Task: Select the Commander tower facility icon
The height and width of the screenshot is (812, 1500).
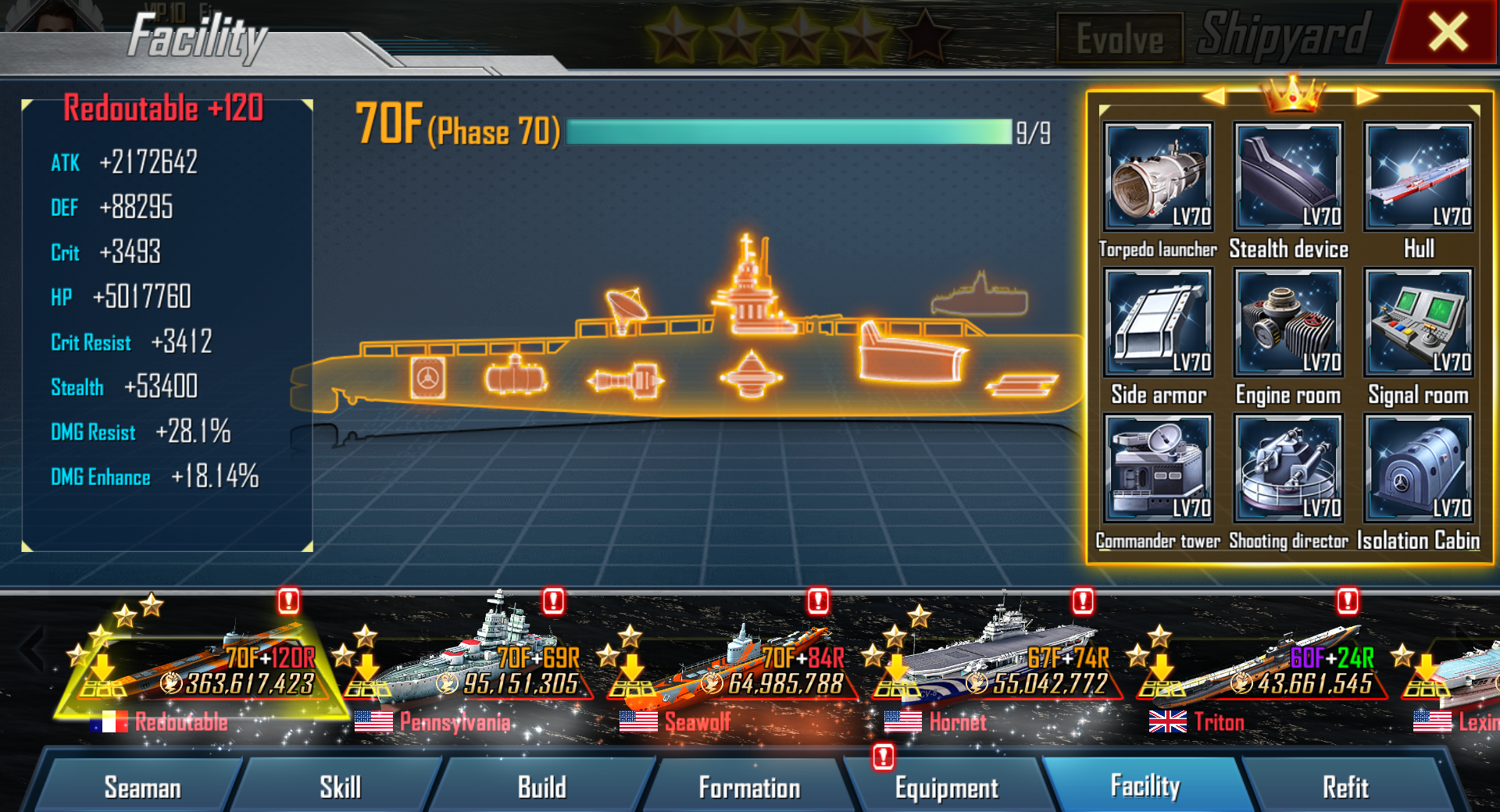Action: 1159,468
